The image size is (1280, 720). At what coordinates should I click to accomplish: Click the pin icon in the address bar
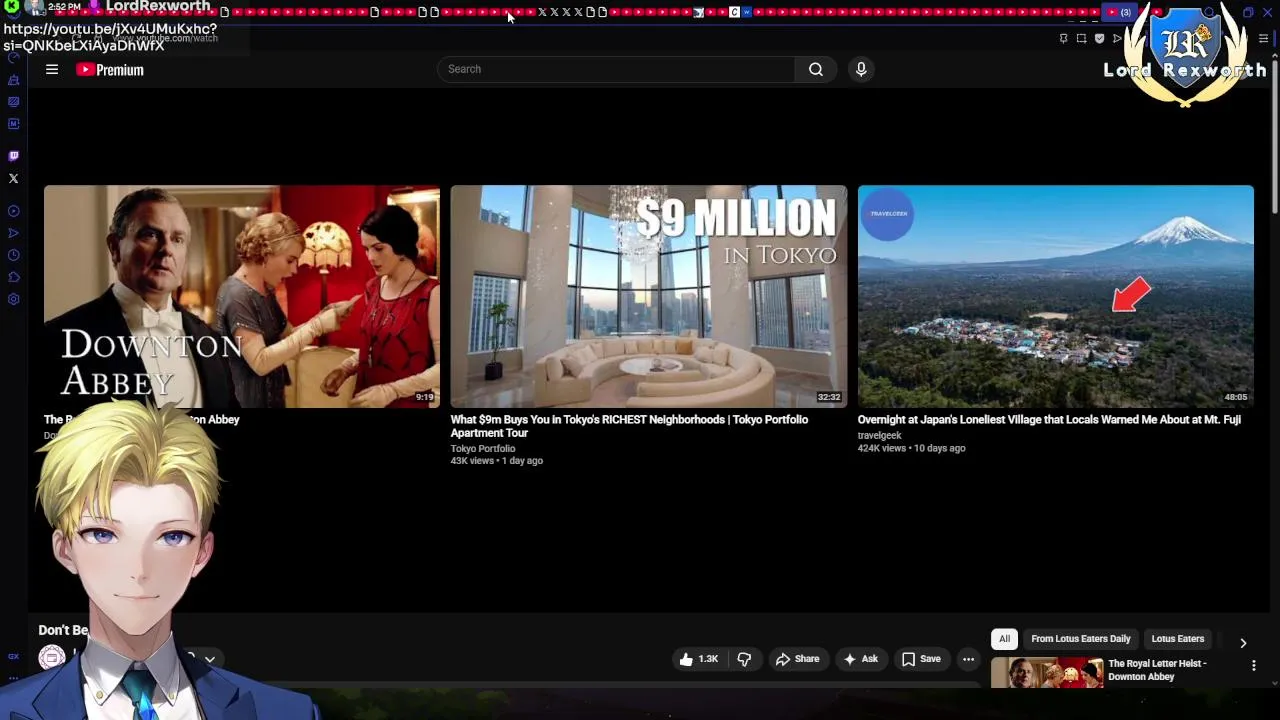1063,38
